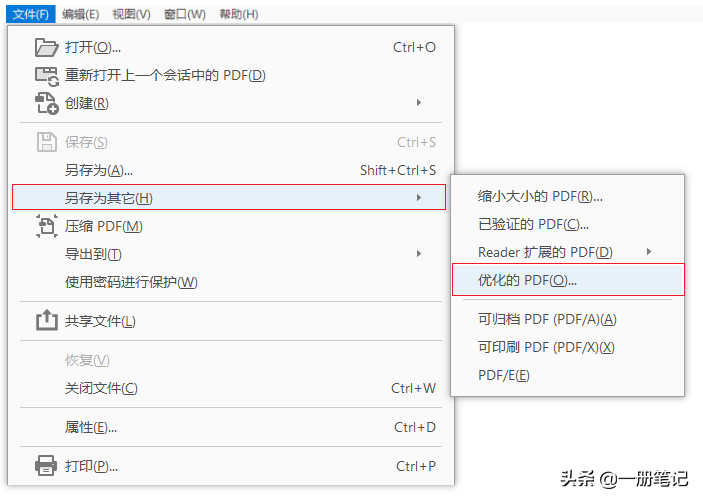Click the compress PDF icon
The width and height of the screenshot is (703, 502).
[x=47, y=226]
